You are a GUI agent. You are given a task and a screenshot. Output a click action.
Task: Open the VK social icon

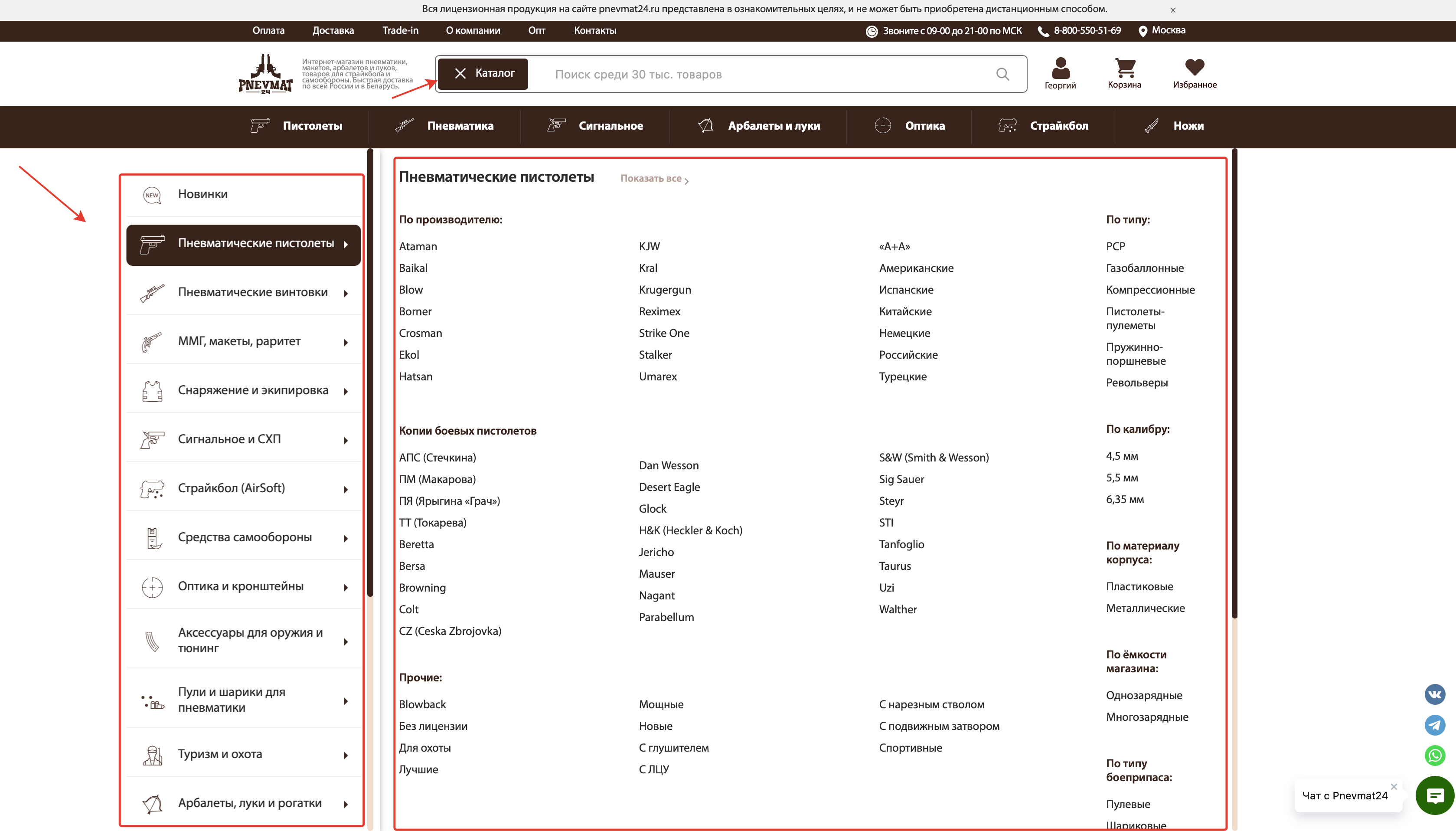point(1434,694)
